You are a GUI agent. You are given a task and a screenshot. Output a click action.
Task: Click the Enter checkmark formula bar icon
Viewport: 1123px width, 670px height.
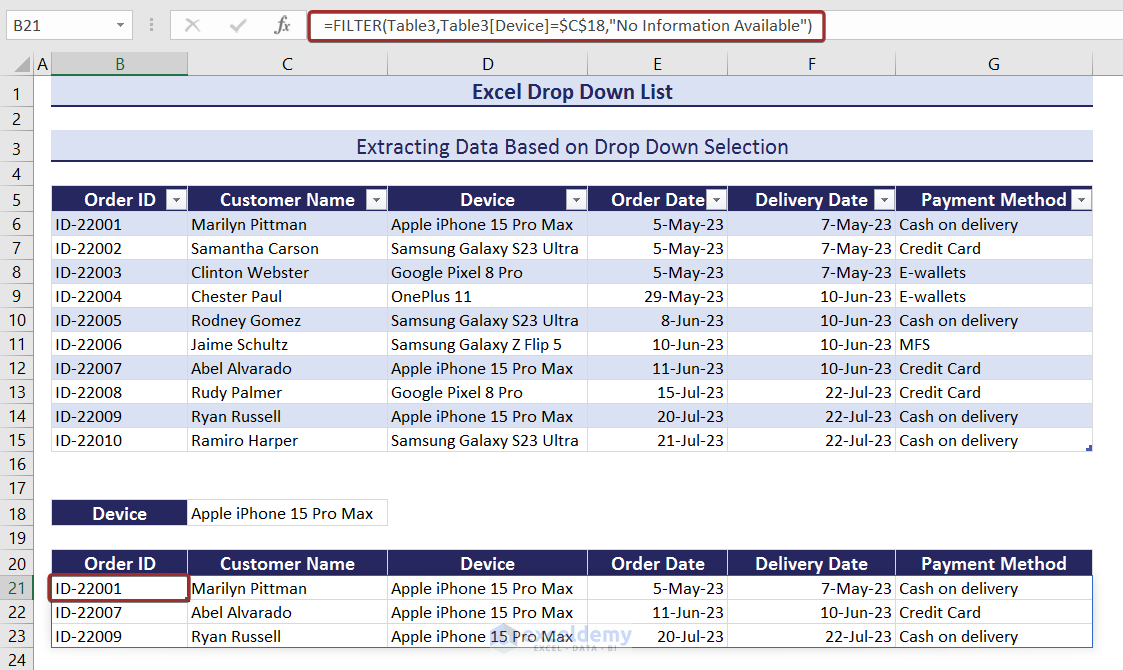click(x=238, y=26)
